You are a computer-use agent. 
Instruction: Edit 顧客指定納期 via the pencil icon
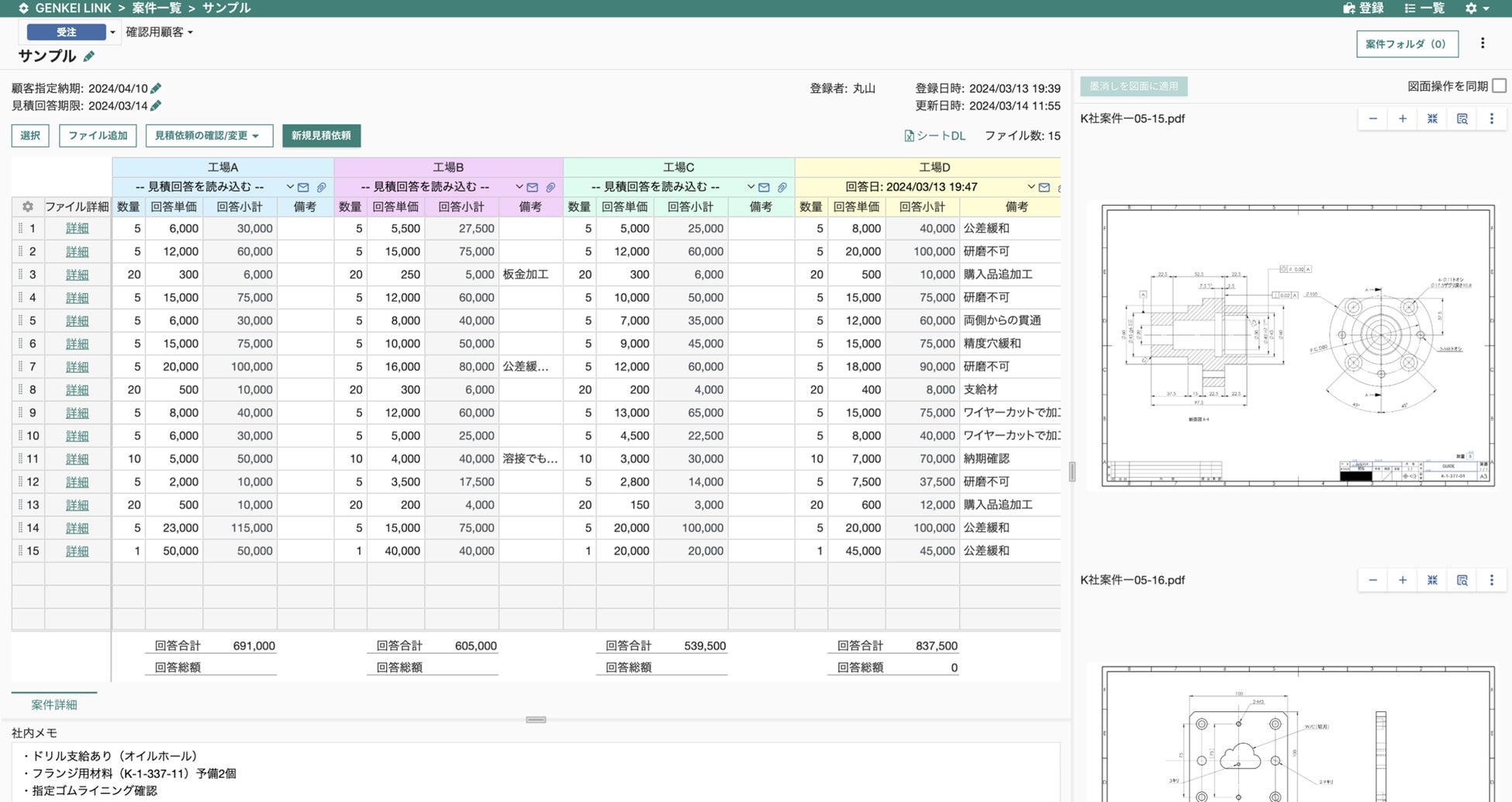(x=155, y=88)
